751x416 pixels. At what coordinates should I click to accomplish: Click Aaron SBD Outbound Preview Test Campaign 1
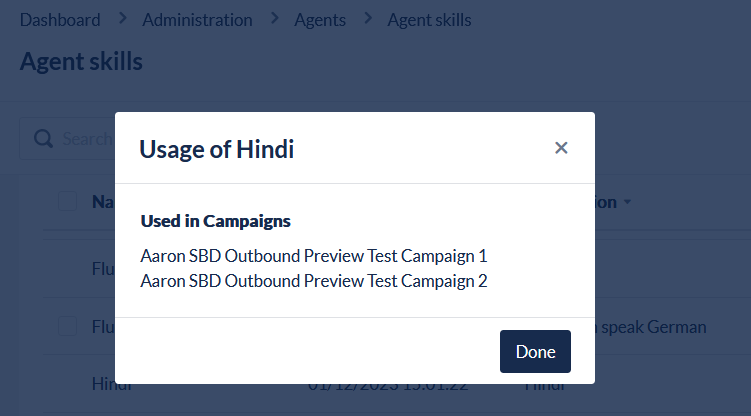tap(314, 256)
